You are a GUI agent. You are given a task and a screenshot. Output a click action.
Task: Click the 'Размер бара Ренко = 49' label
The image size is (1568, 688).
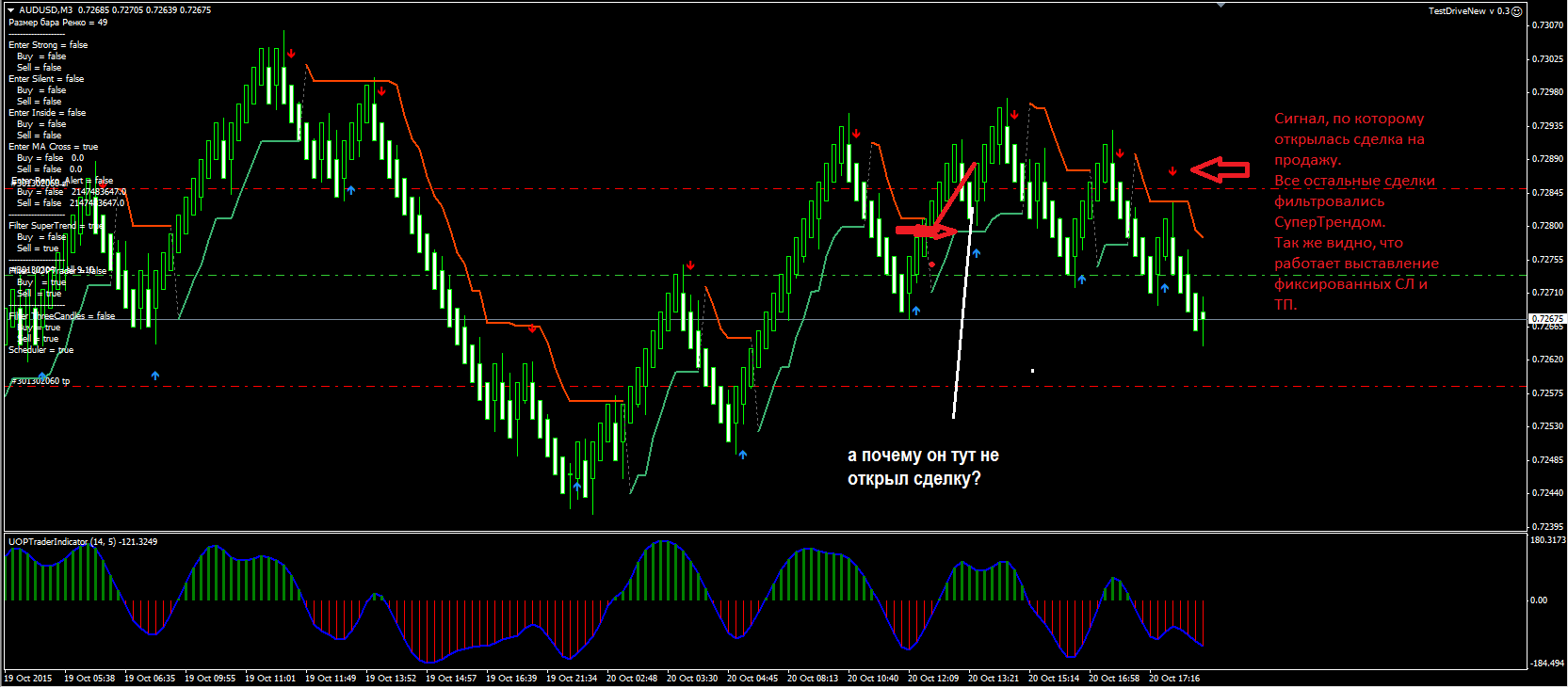pyautogui.click(x=57, y=23)
